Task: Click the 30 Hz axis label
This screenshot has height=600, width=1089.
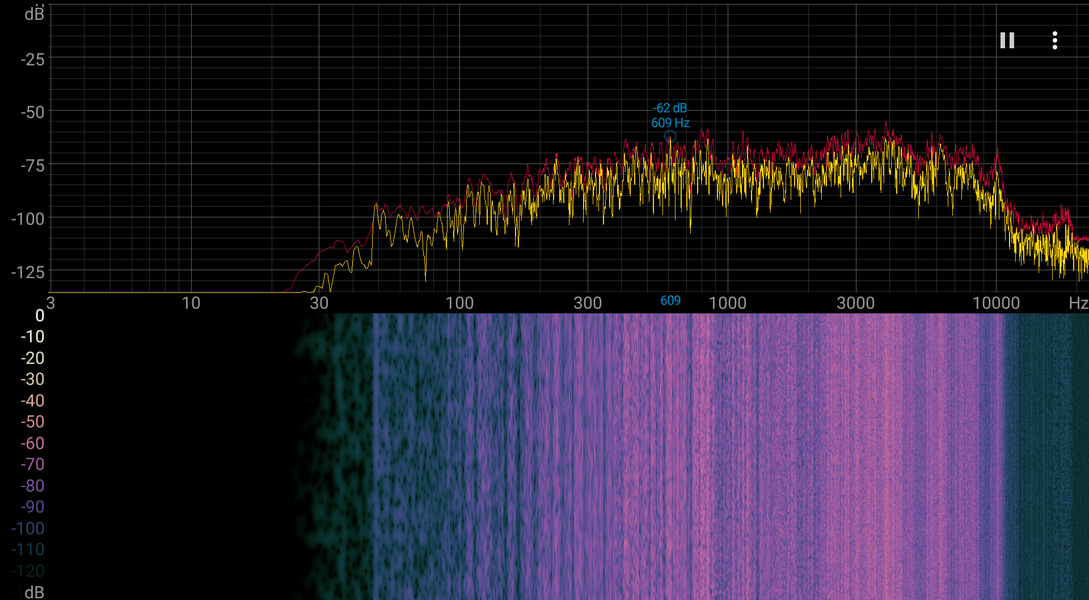Action: click(x=319, y=303)
